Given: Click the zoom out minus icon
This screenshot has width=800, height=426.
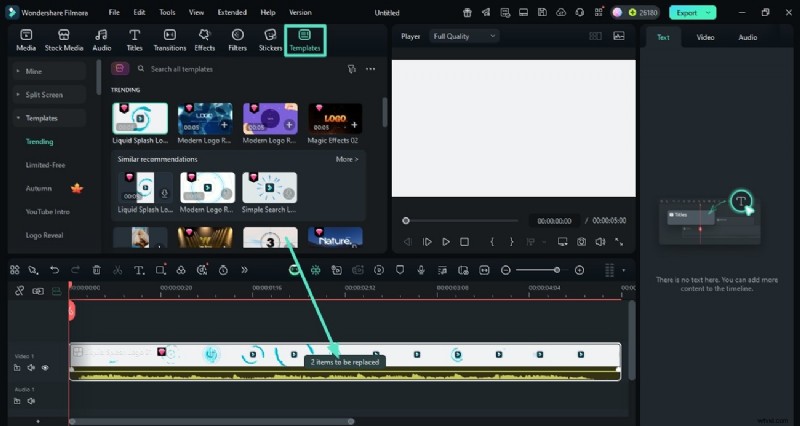Looking at the screenshot, I should (506, 270).
